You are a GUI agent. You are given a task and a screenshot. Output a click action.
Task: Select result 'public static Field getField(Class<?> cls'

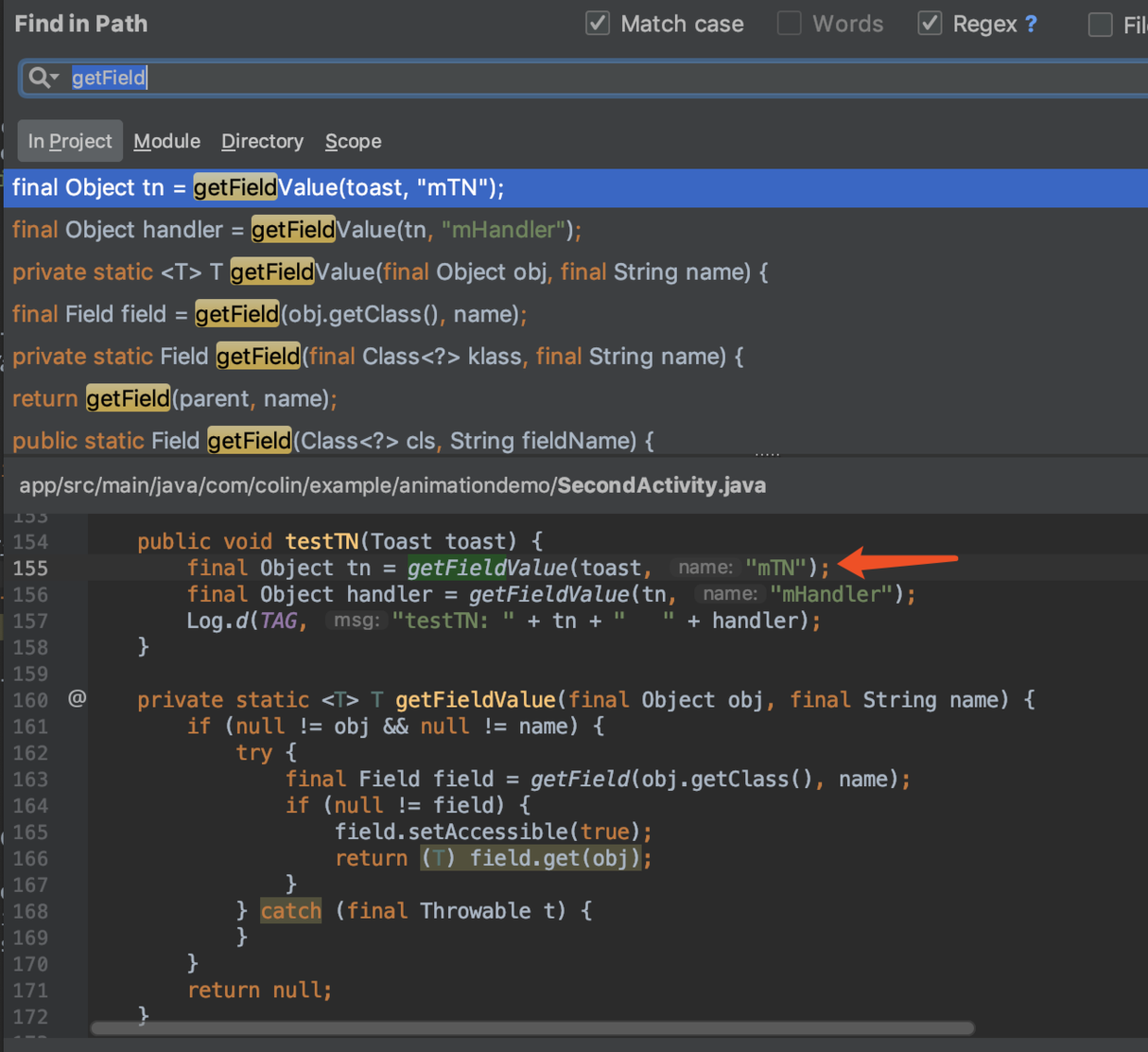[576, 440]
